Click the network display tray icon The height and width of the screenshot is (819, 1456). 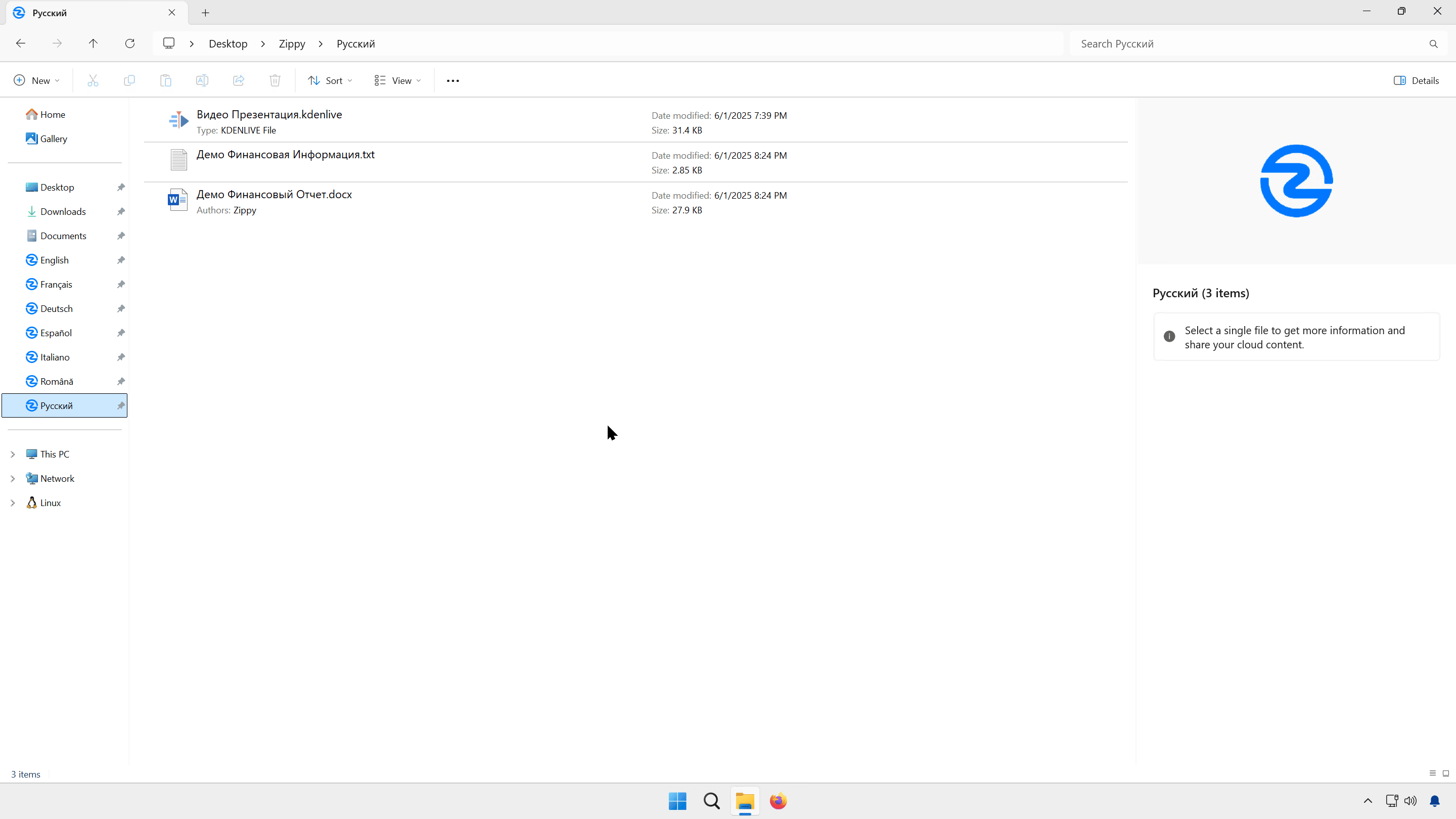coord(1392,801)
